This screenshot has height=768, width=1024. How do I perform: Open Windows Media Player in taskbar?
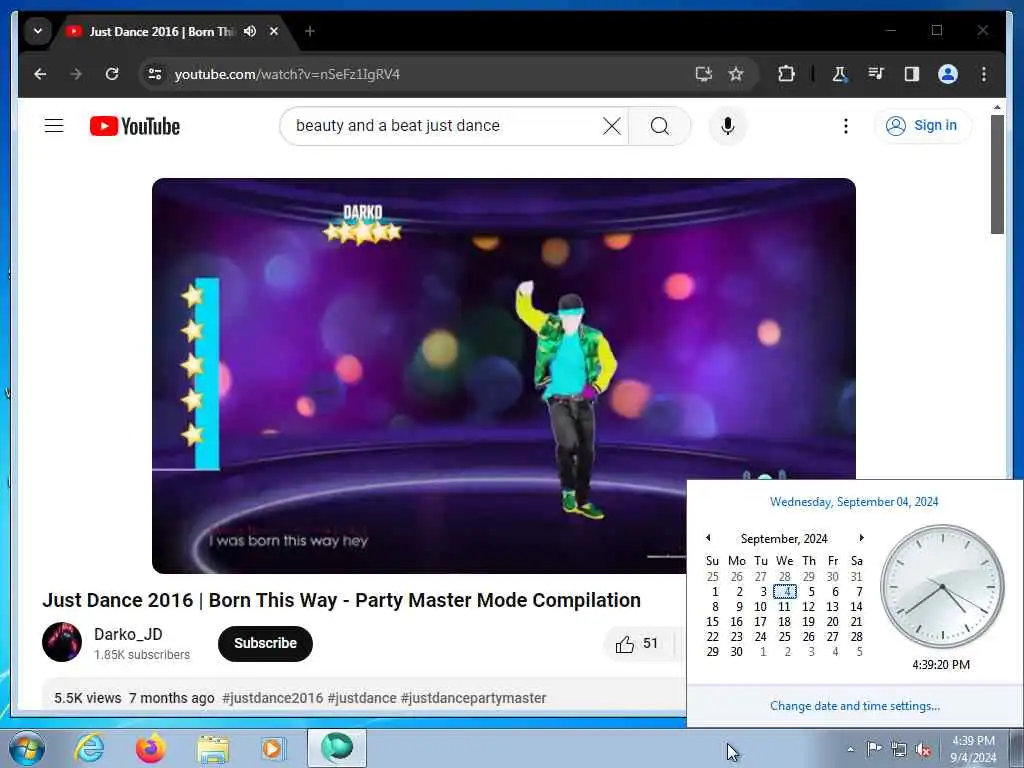[x=273, y=748]
